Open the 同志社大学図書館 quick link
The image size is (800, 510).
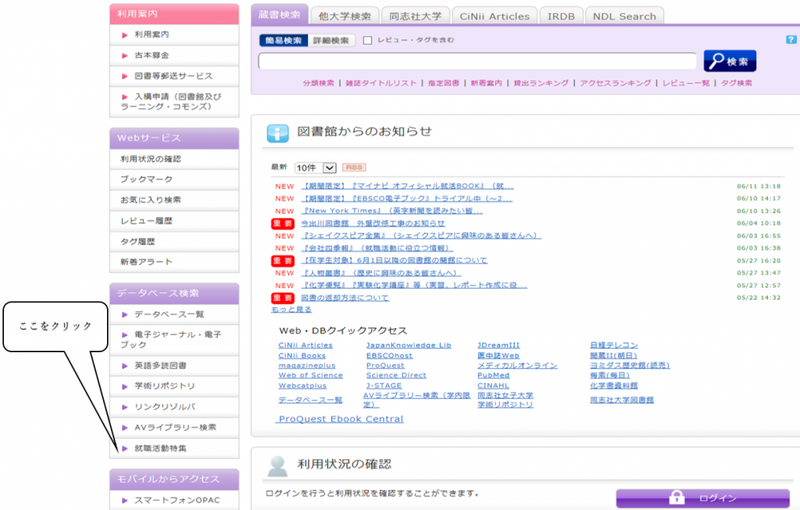pyautogui.click(x=622, y=400)
